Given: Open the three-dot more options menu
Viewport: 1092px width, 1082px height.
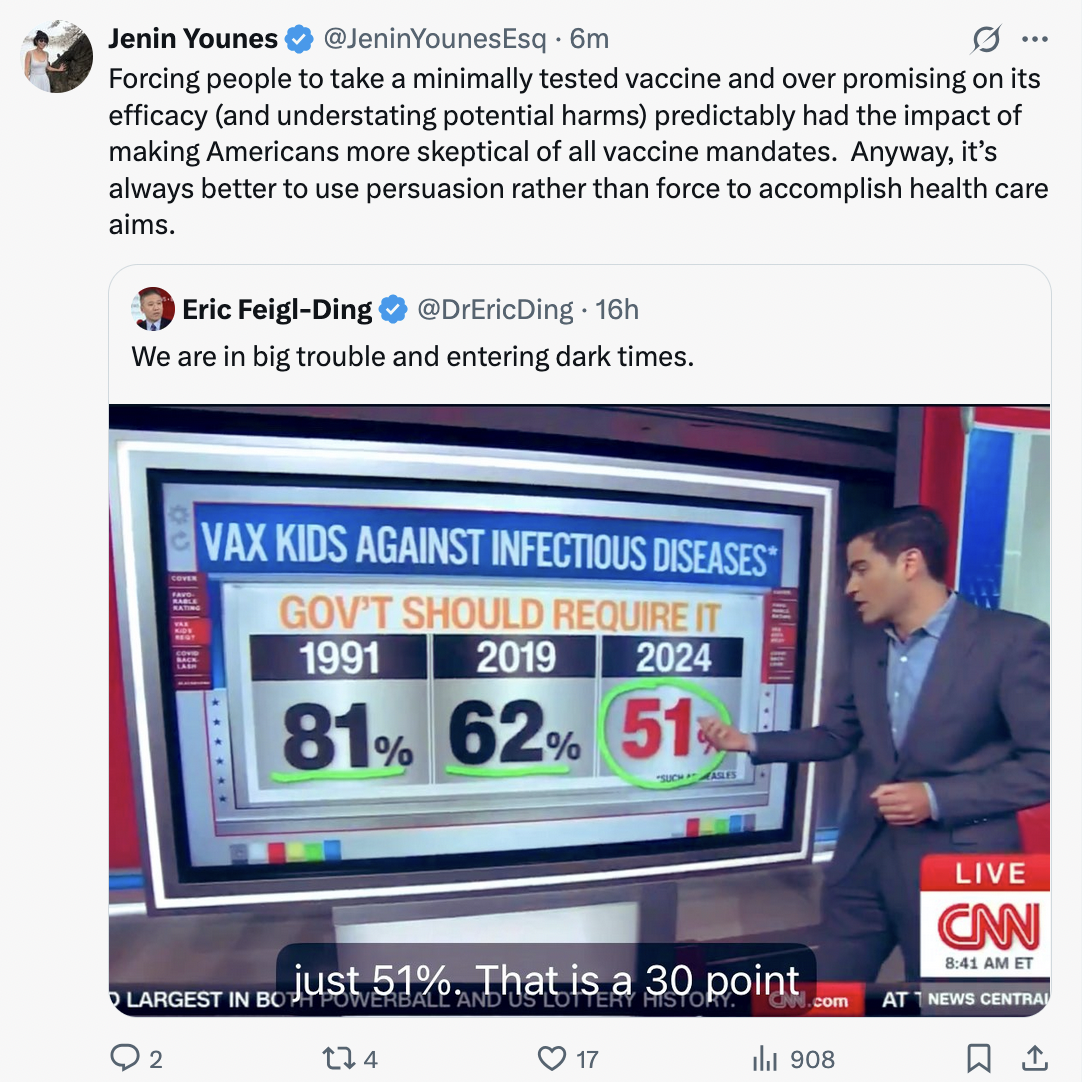Looking at the screenshot, I should click(x=1035, y=40).
